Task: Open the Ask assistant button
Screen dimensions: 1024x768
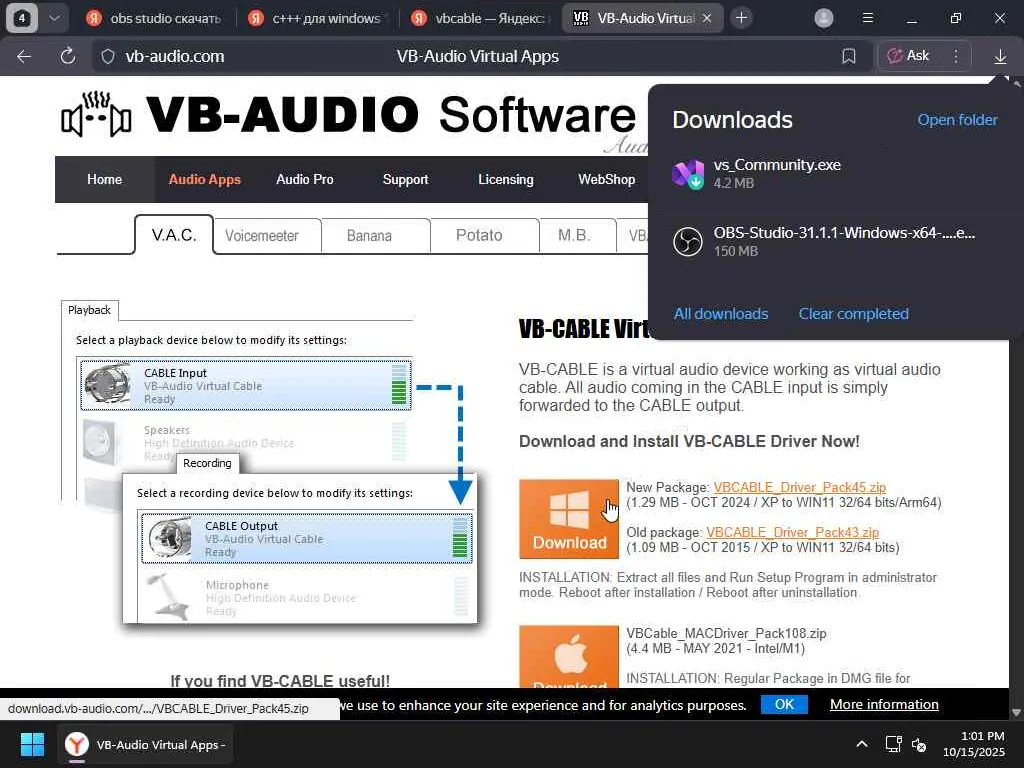Action: [x=908, y=56]
